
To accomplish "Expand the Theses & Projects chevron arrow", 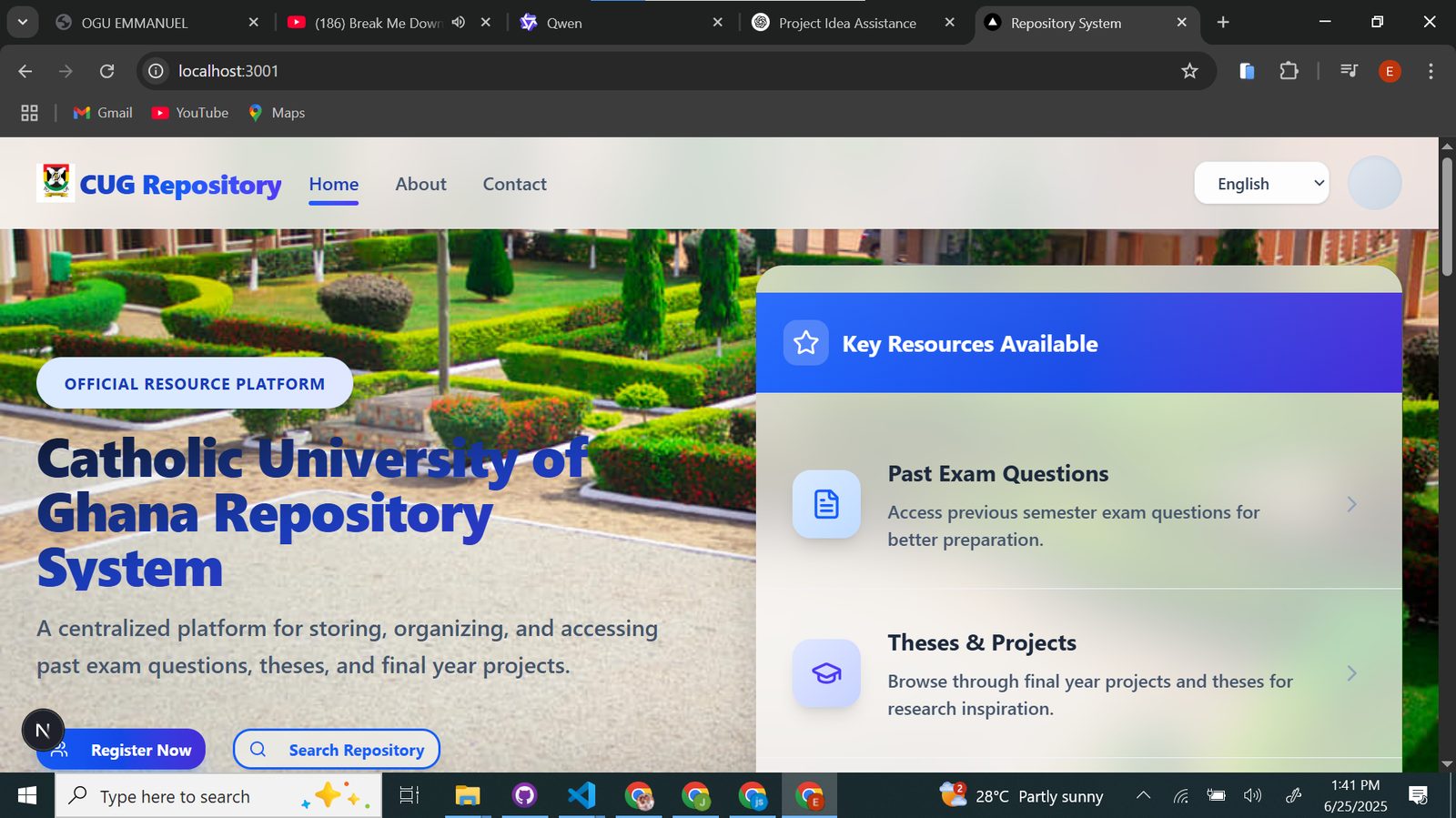I will click(1351, 673).
